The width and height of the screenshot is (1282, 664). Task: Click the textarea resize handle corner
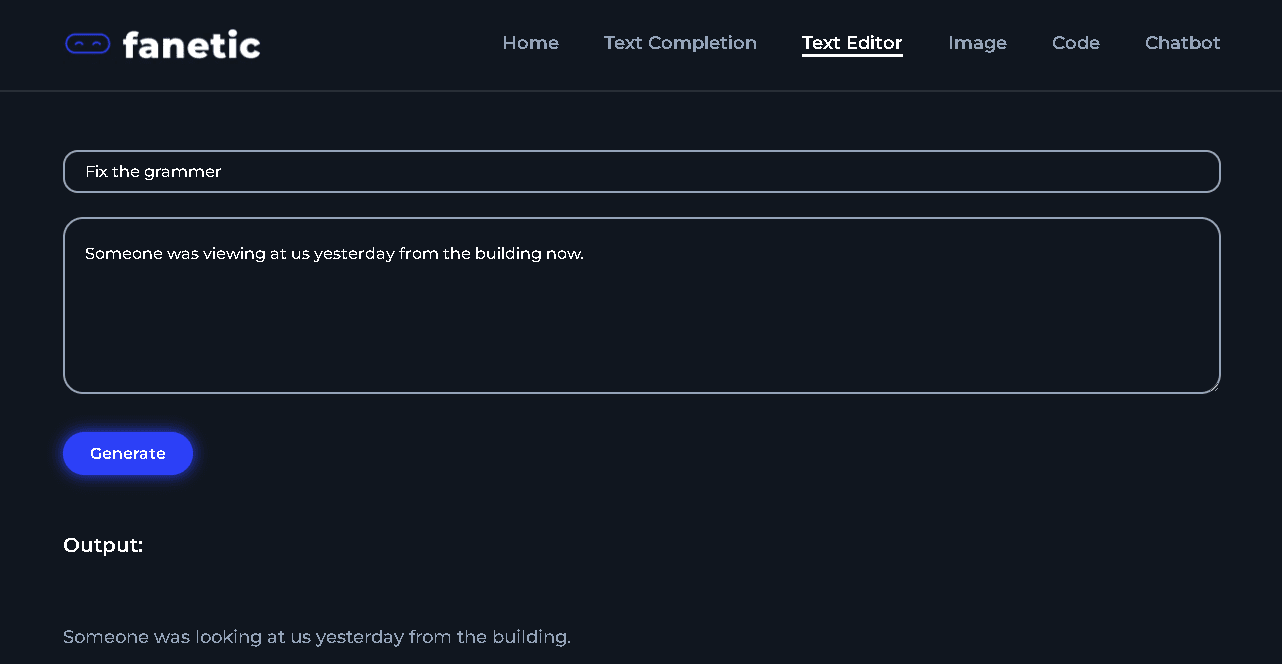pos(1213,386)
